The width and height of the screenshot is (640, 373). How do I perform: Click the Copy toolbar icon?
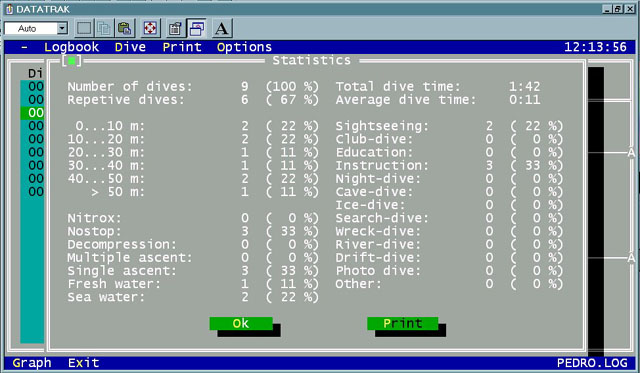(x=104, y=28)
